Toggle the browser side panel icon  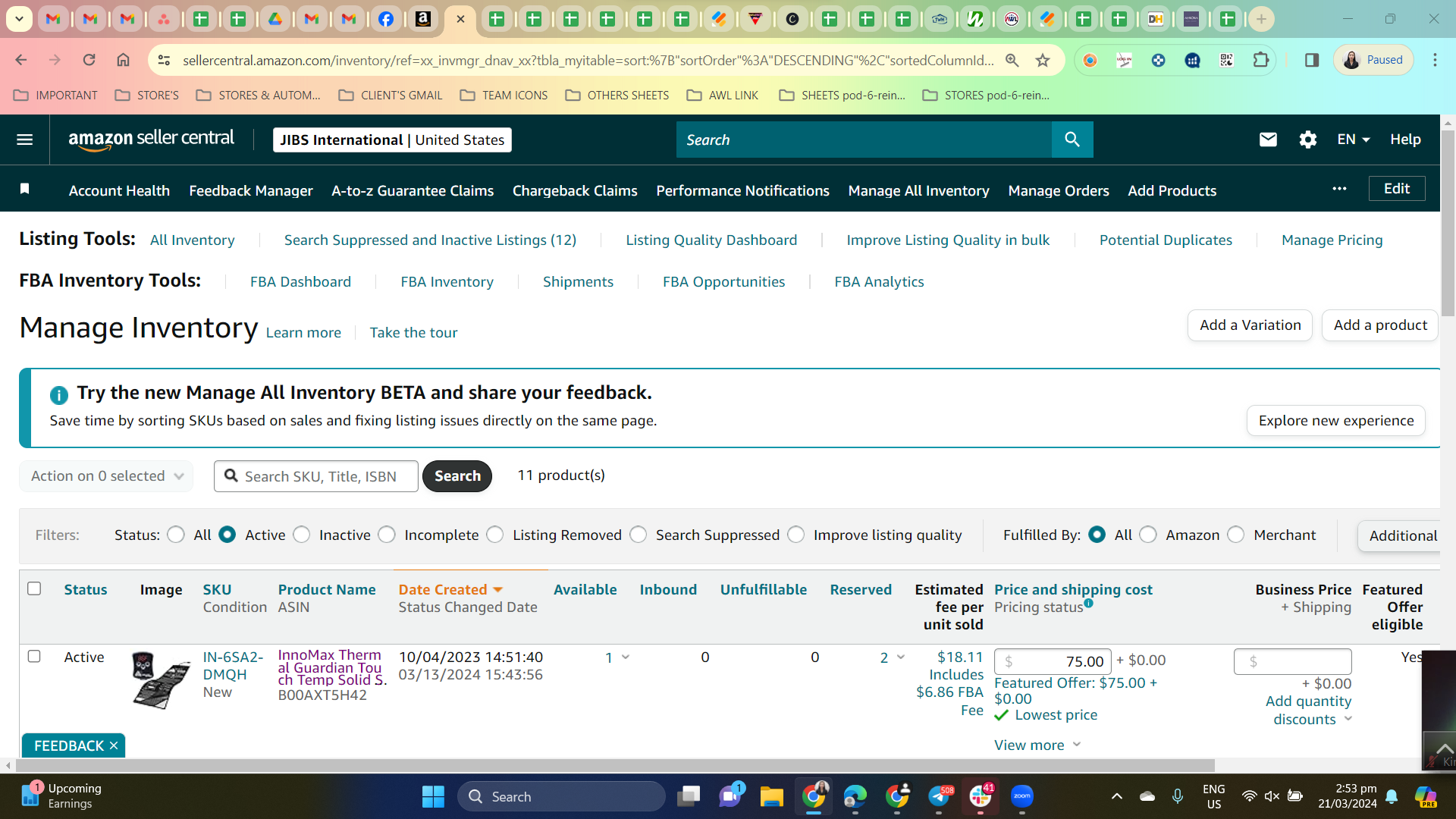[1312, 60]
